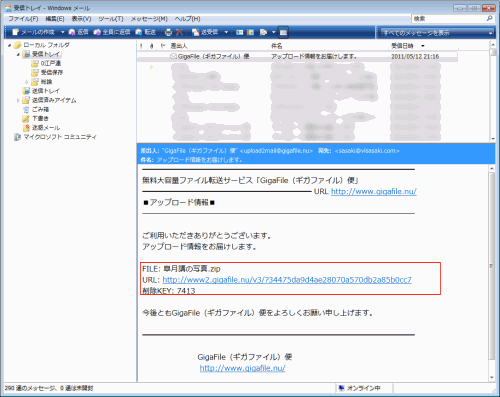Click the message body vertical scrollbar
The image size is (500, 397).
tap(492, 266)
